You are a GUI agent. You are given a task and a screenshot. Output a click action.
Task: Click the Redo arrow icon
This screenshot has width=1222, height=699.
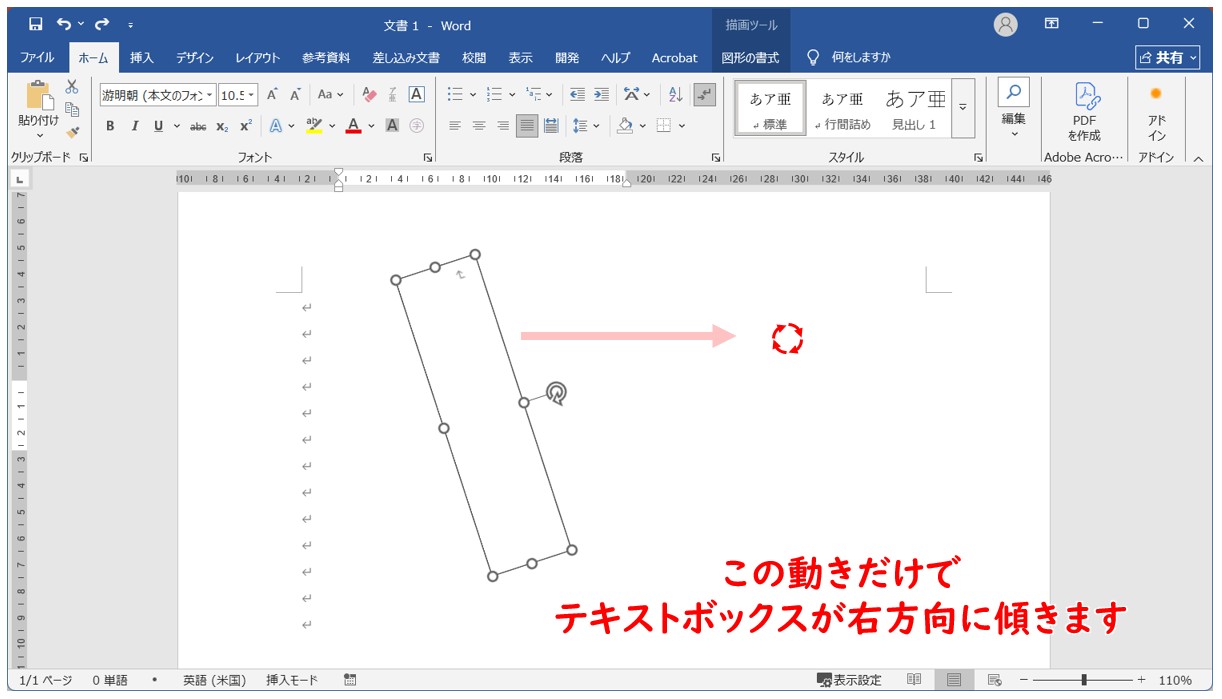[x=102, y=24]
